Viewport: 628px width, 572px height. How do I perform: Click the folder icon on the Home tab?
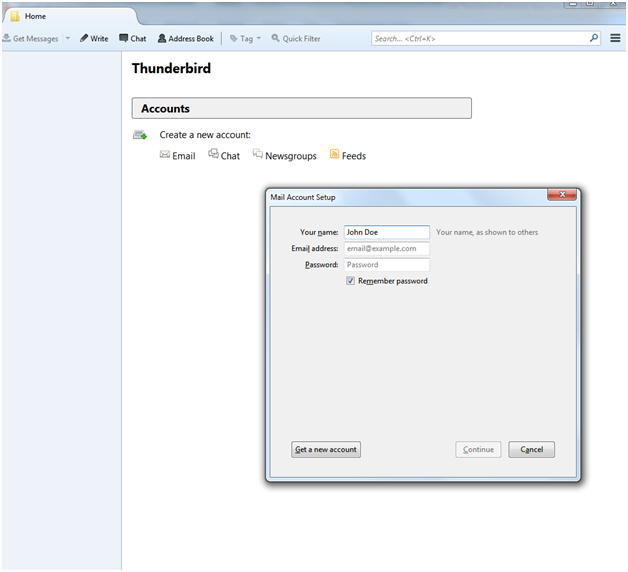[x=15, y=16]
